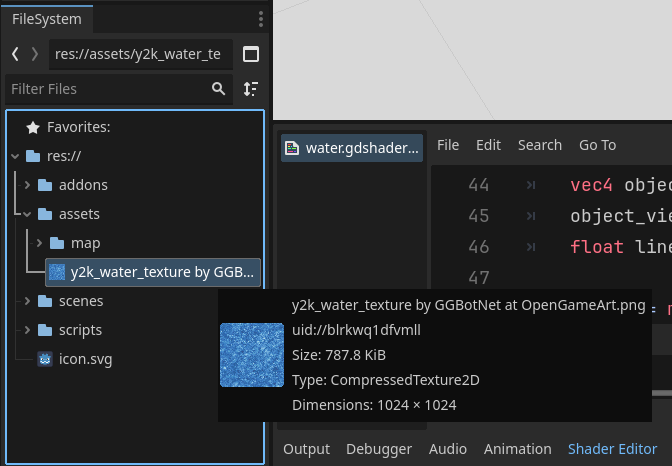This screenshot has width=672, height=466.
Task: Go forward with the right history arrow
Action: [x=35, y=54]
